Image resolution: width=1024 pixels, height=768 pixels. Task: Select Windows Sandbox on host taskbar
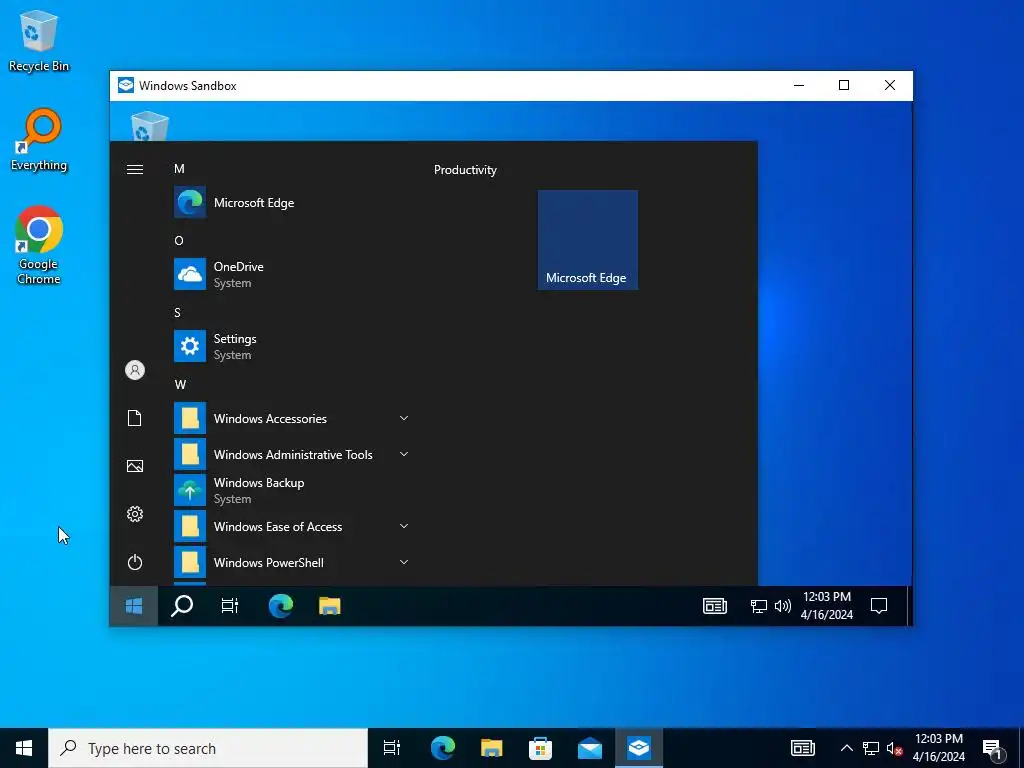click(x=639, y=748)
